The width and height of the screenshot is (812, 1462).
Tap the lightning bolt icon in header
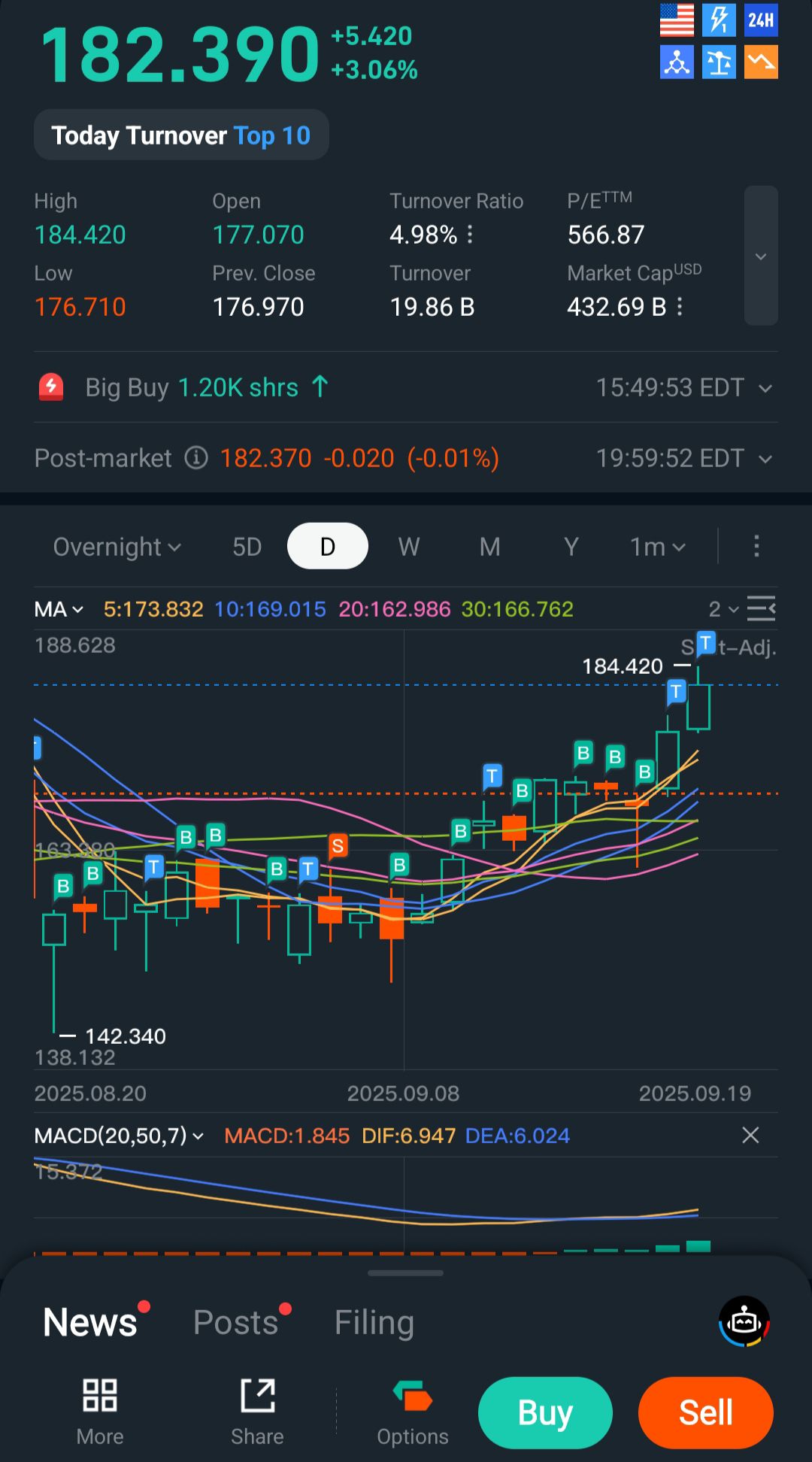coord(719,20)
